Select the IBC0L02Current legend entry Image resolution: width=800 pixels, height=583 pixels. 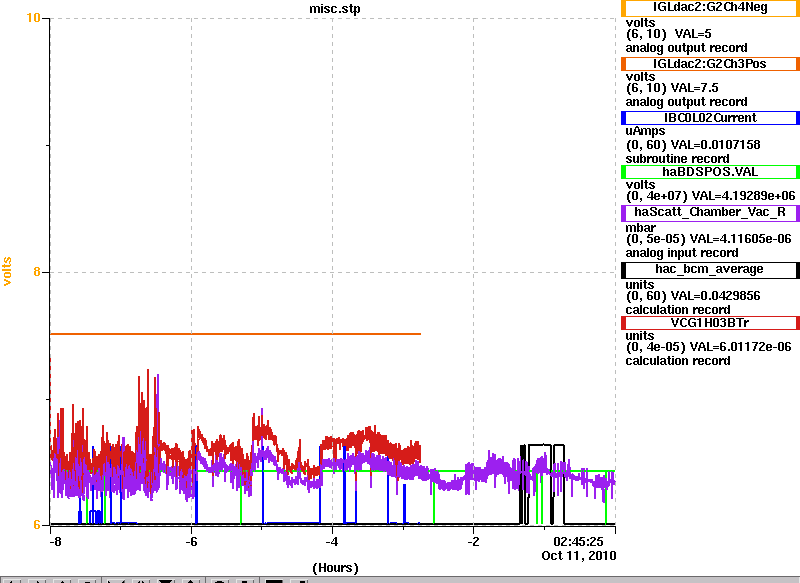tap(710, 118)
